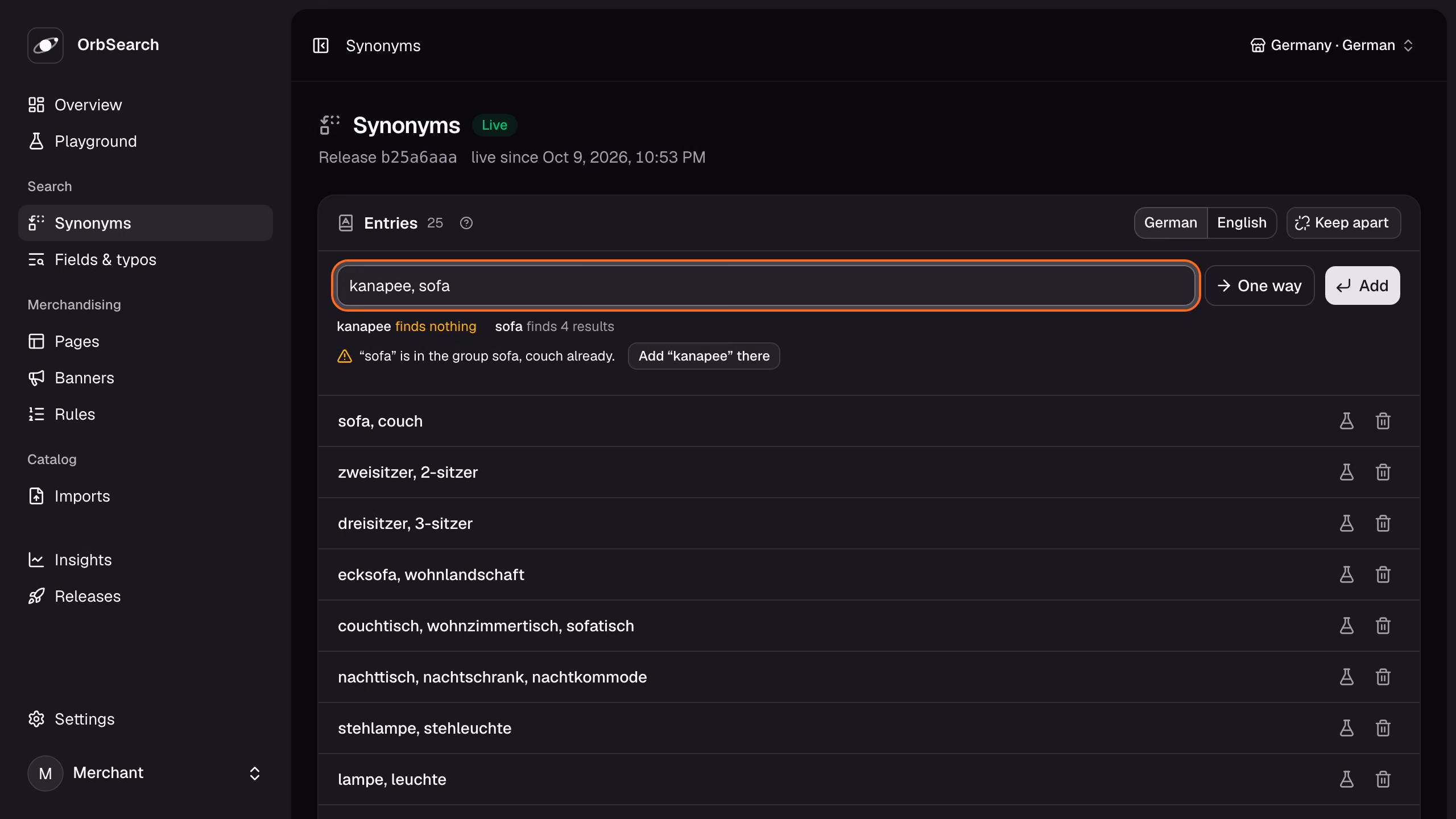Open help icon next to Entries count
1456x819 pixels.
pos(466,223)
